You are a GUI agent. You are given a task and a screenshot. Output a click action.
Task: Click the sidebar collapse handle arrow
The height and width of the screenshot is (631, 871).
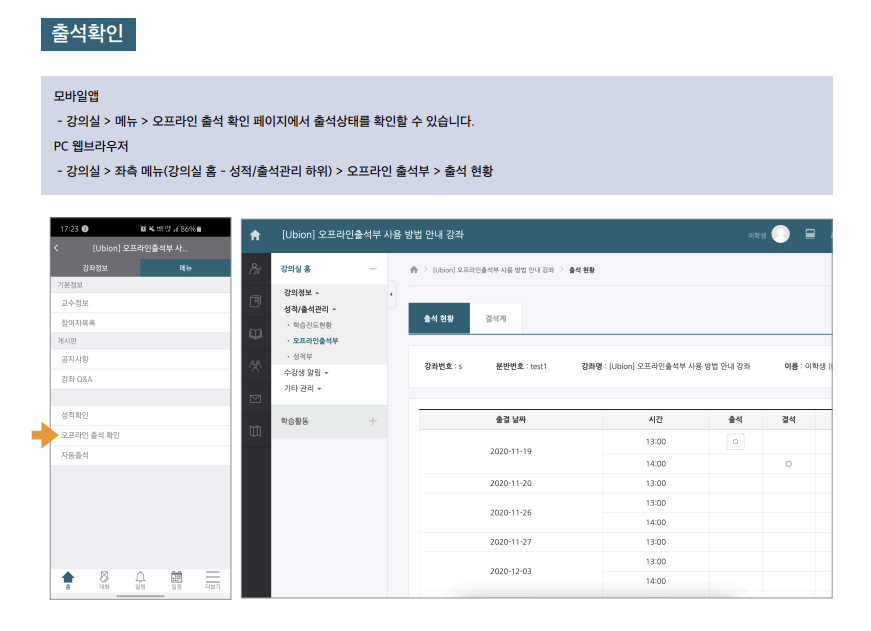click(391, 294)
